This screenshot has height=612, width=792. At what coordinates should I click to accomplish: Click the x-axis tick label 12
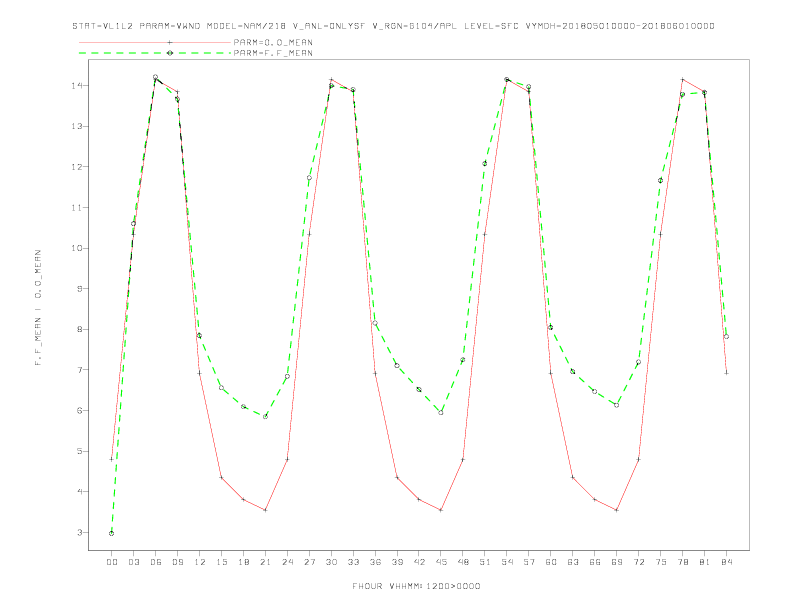coord(200,562)
